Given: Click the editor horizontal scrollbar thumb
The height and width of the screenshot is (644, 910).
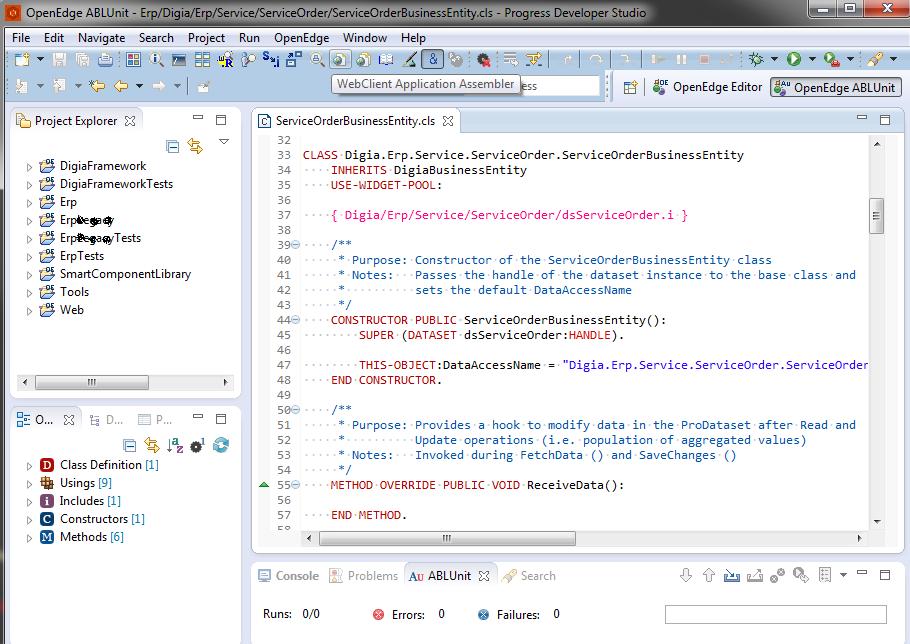Looking at the screenshot, I should click(447, 538).
